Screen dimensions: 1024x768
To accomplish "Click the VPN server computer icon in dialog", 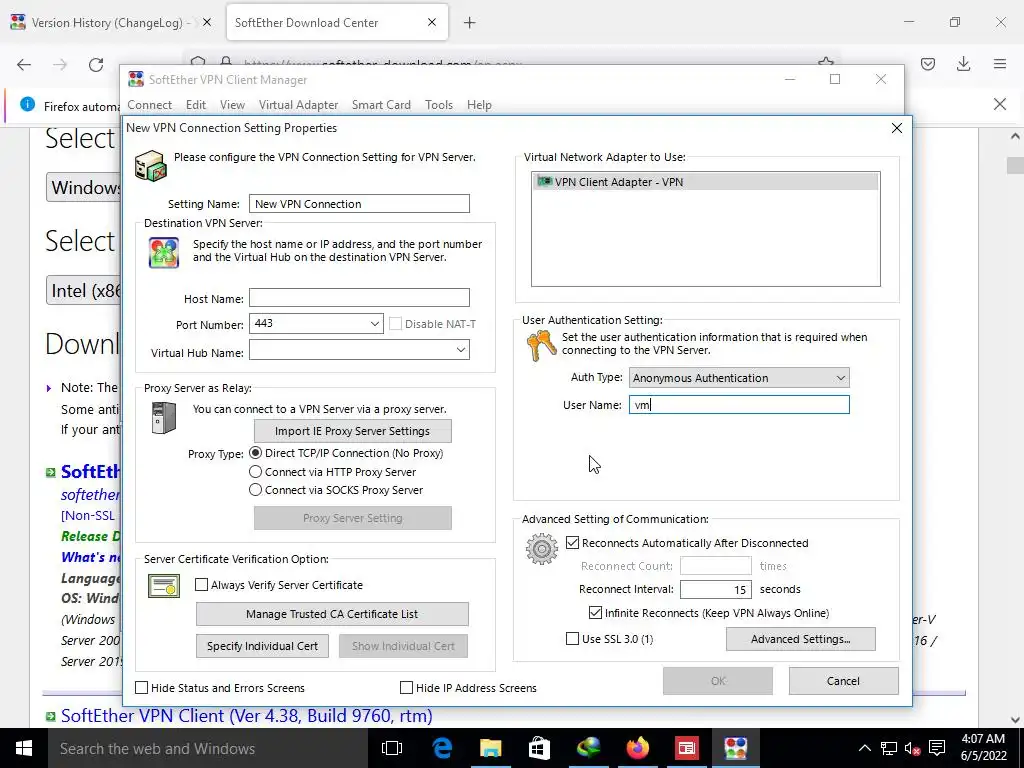I will click(151, 165).
